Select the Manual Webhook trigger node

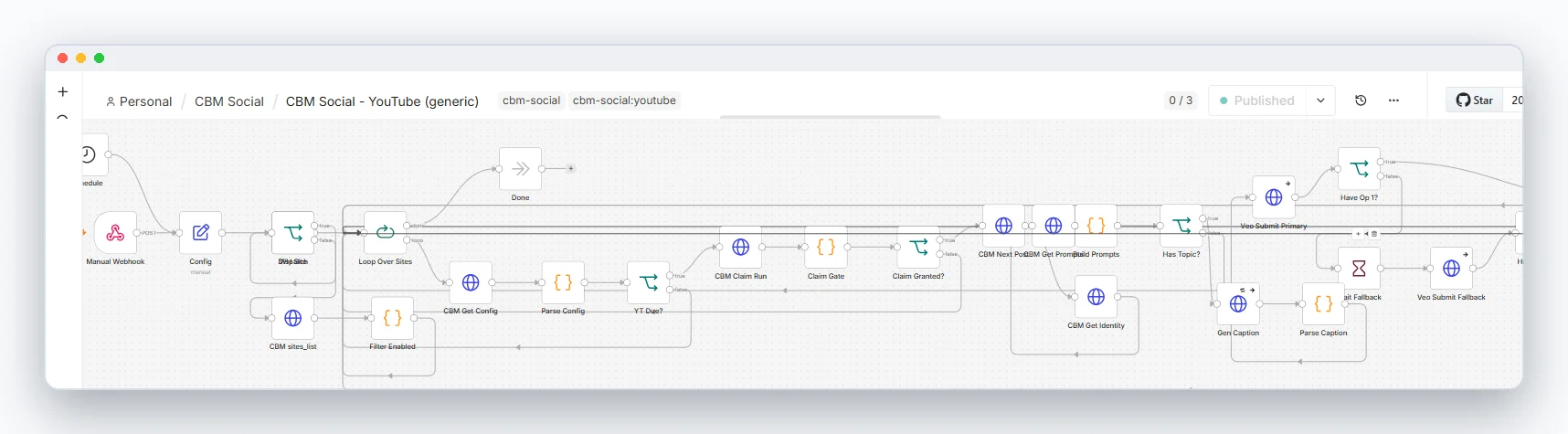[x=115, y=233]
